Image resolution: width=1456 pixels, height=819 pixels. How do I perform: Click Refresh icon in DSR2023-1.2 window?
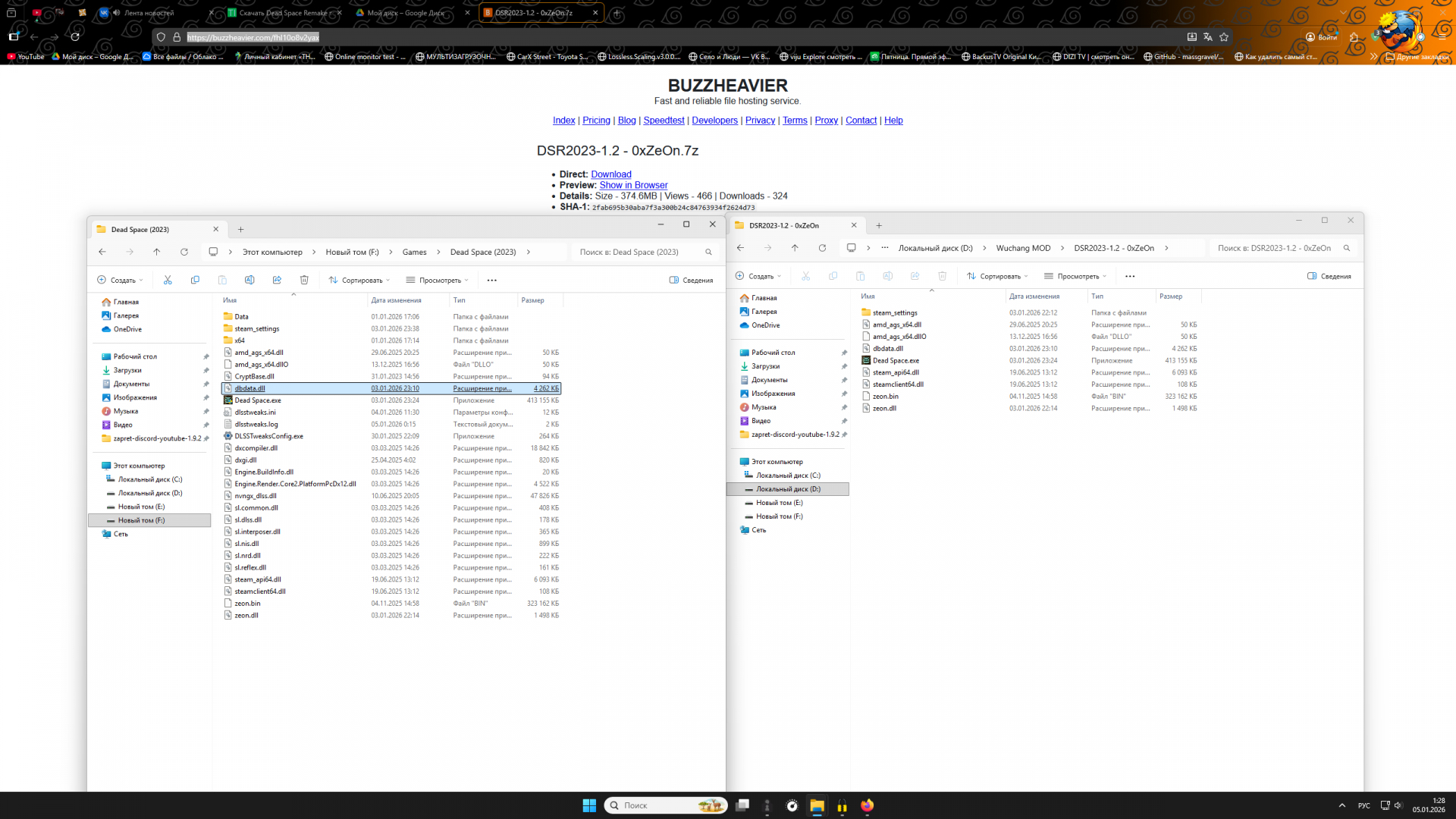coord(822,248)
